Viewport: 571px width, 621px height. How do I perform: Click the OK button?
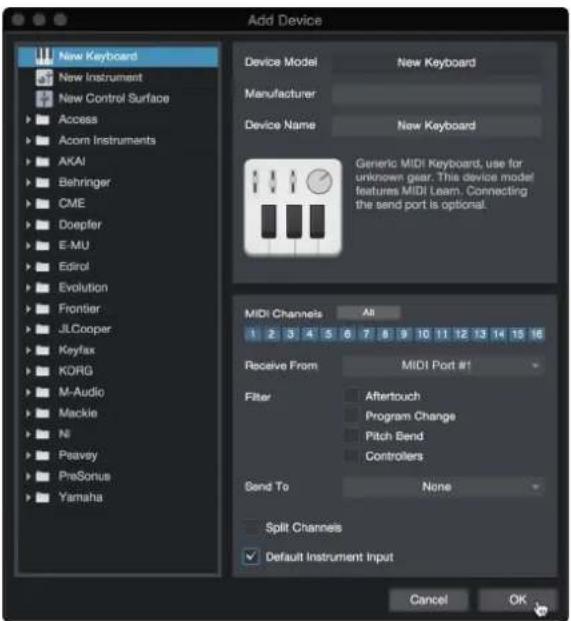click(x=518, y=600)
